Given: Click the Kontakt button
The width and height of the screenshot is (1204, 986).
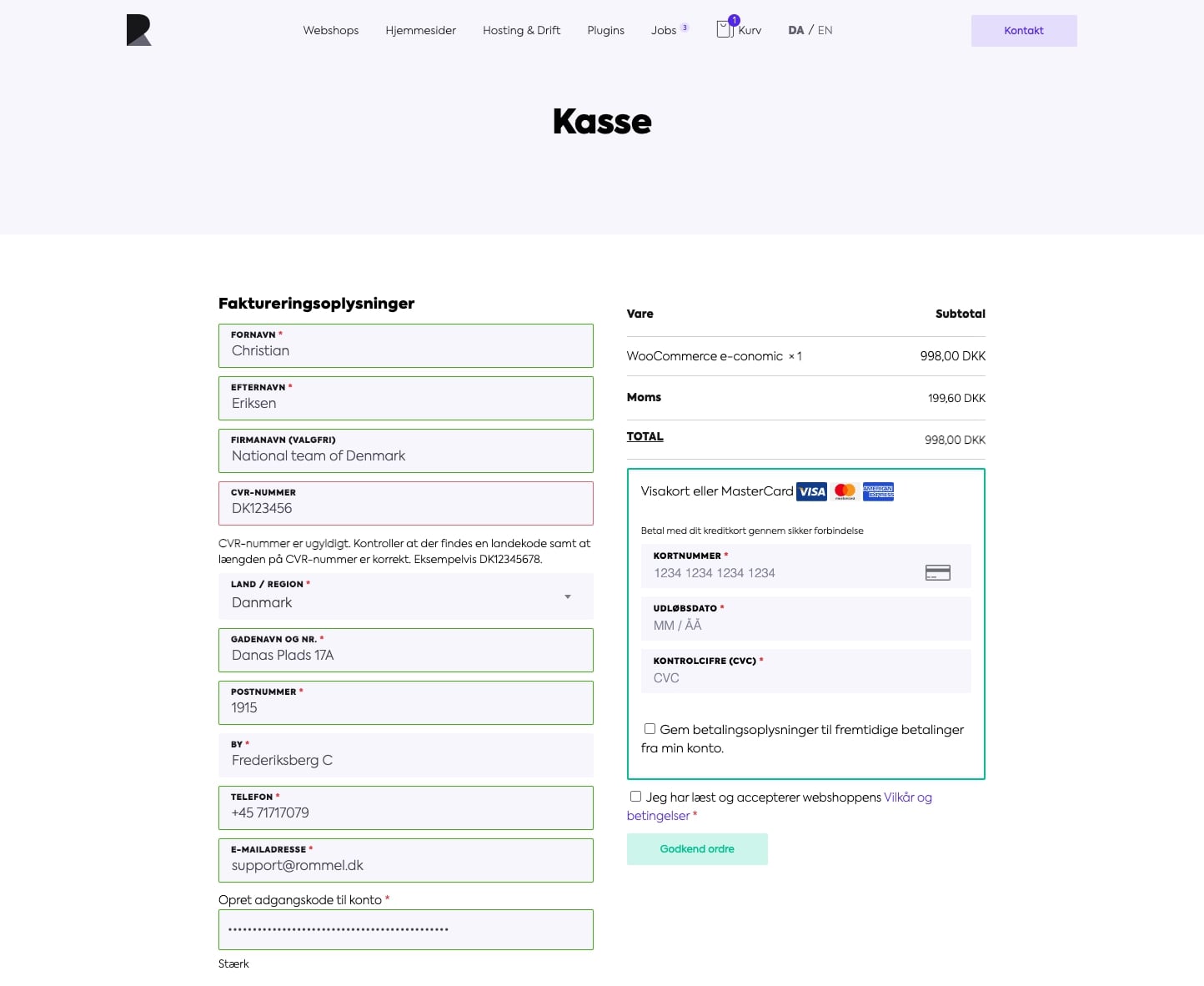Looking at the screenshot, I should point(1024,31).
